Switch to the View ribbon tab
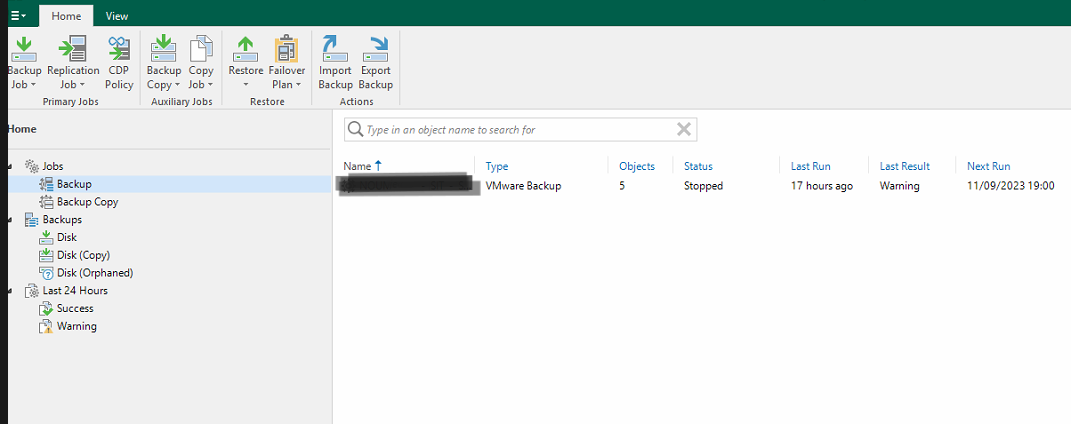 coord(117,16)
